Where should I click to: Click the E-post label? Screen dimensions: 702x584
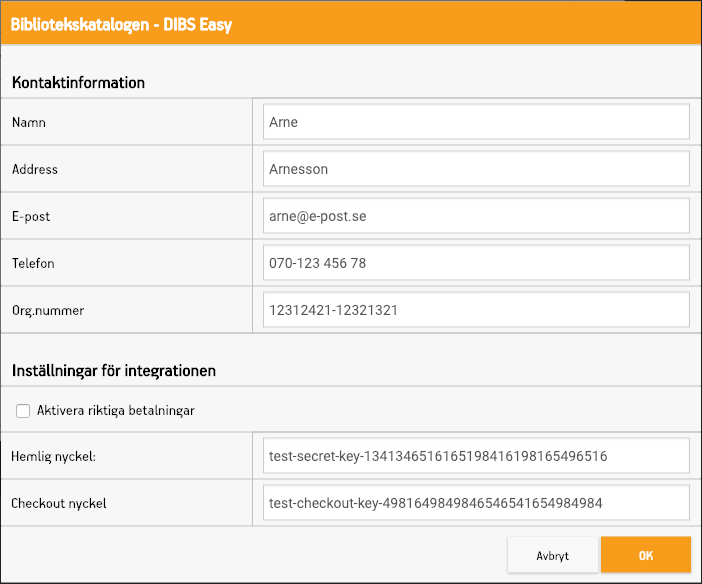click(31, 216)
